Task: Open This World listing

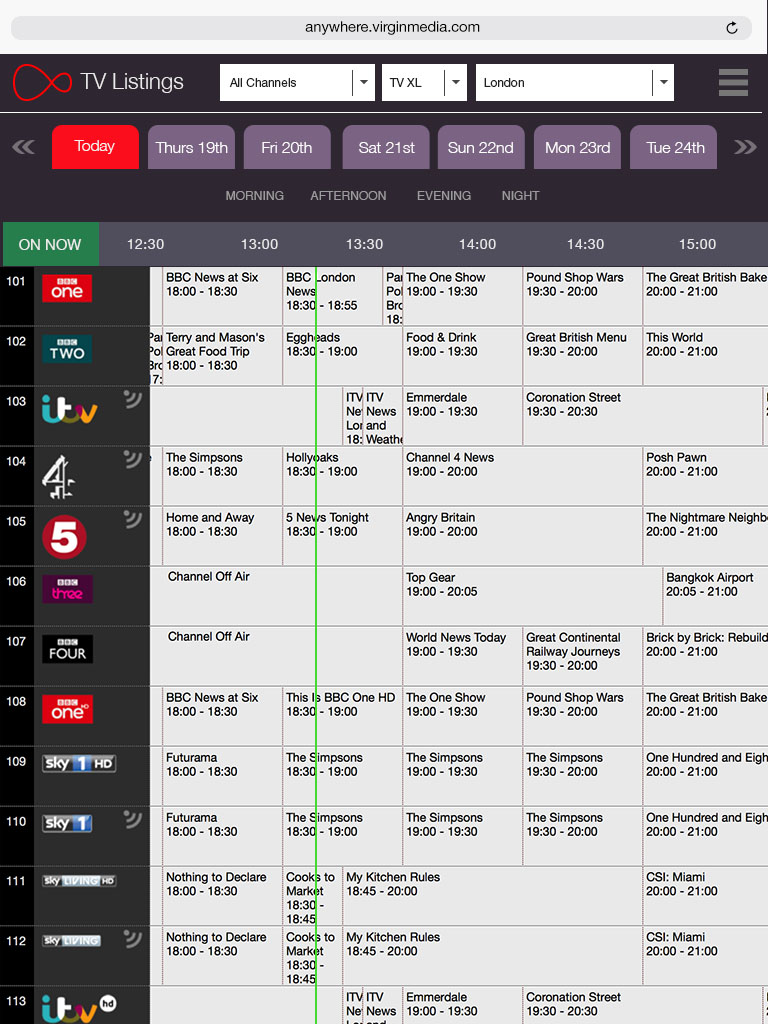Action: click(705, 356)
